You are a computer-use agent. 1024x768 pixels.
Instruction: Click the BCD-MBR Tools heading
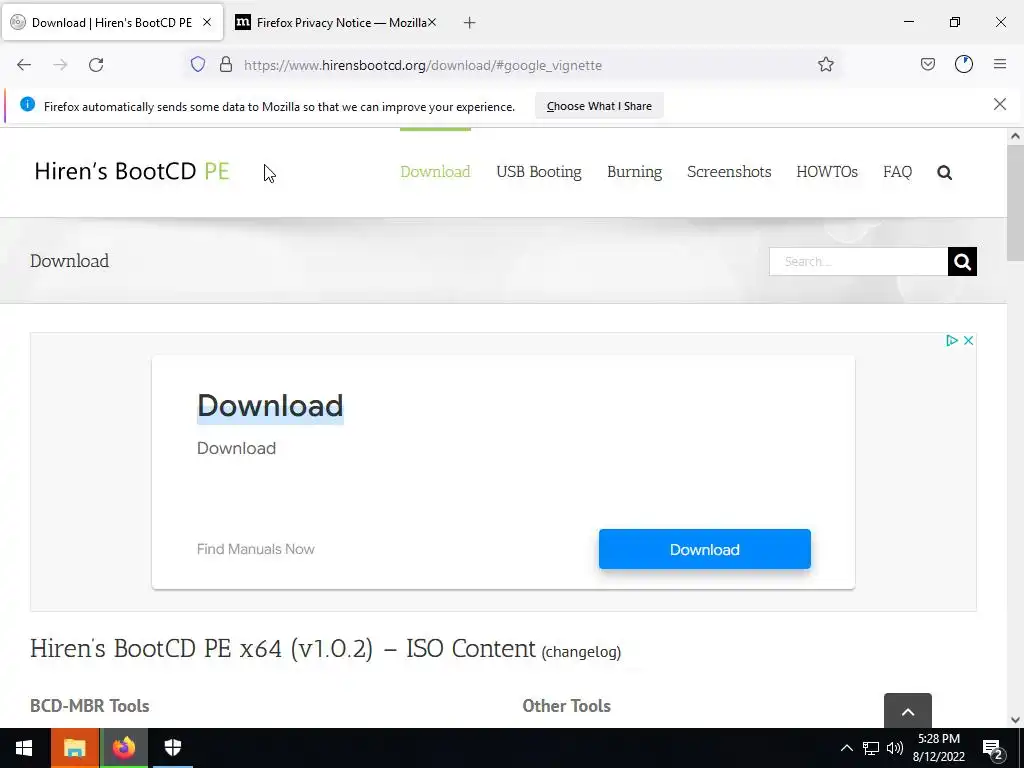[x=89, y=706]
